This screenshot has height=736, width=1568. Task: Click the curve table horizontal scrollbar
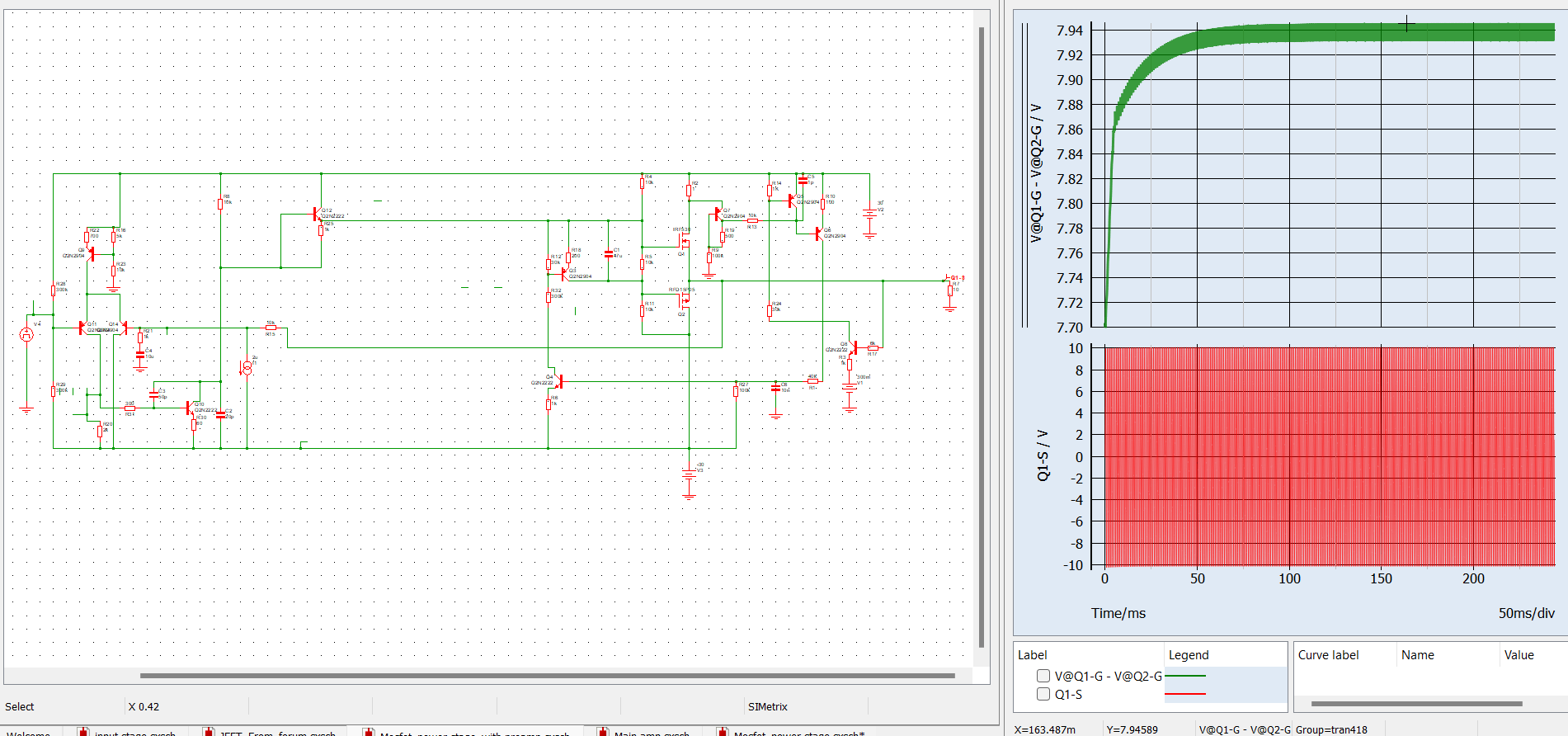pos(1417,704)
